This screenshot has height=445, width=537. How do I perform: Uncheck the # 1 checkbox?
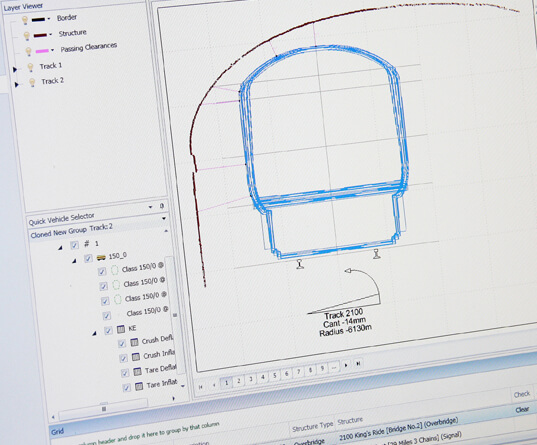(74, 245)
